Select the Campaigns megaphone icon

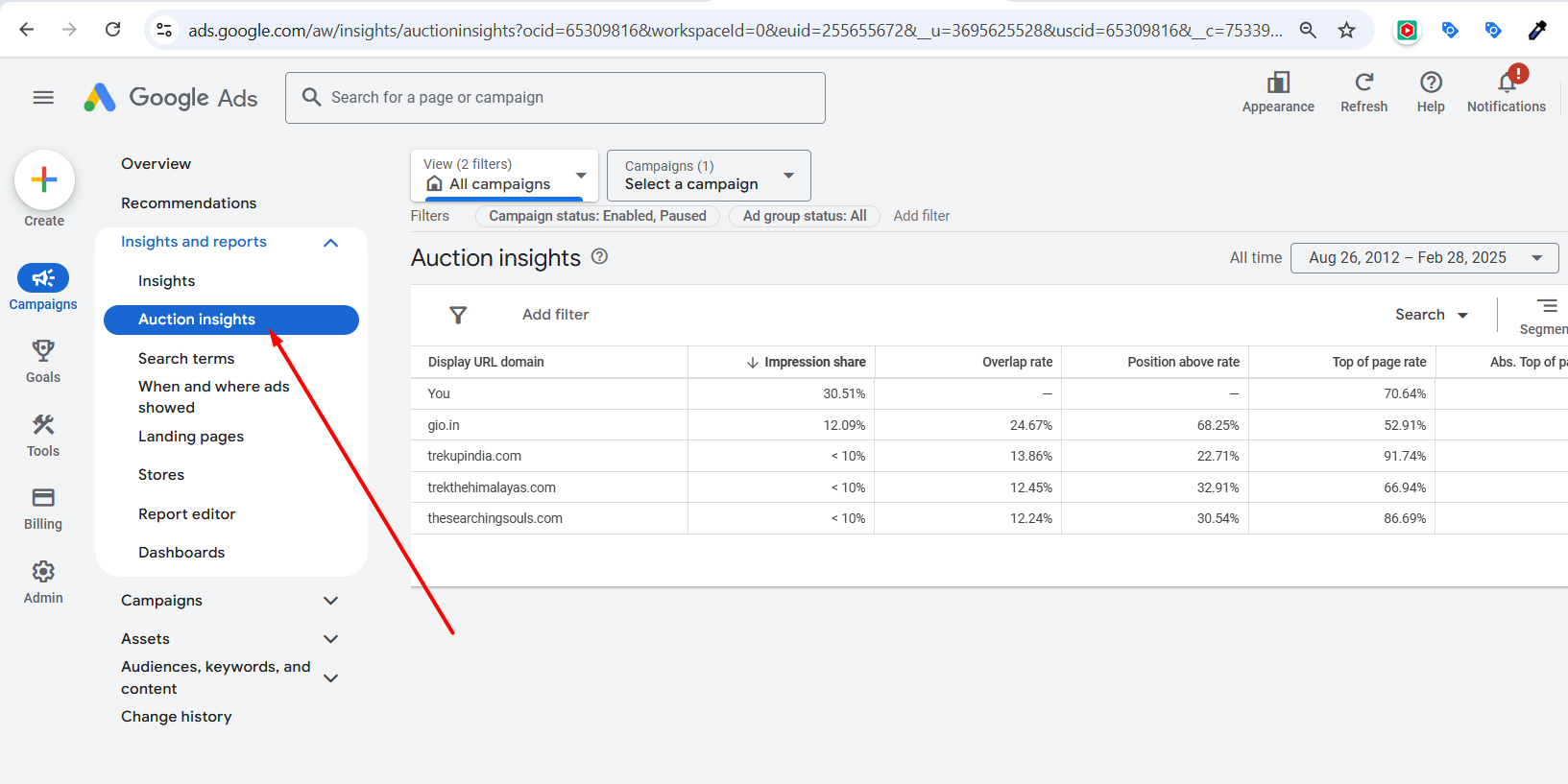(43, 278)
